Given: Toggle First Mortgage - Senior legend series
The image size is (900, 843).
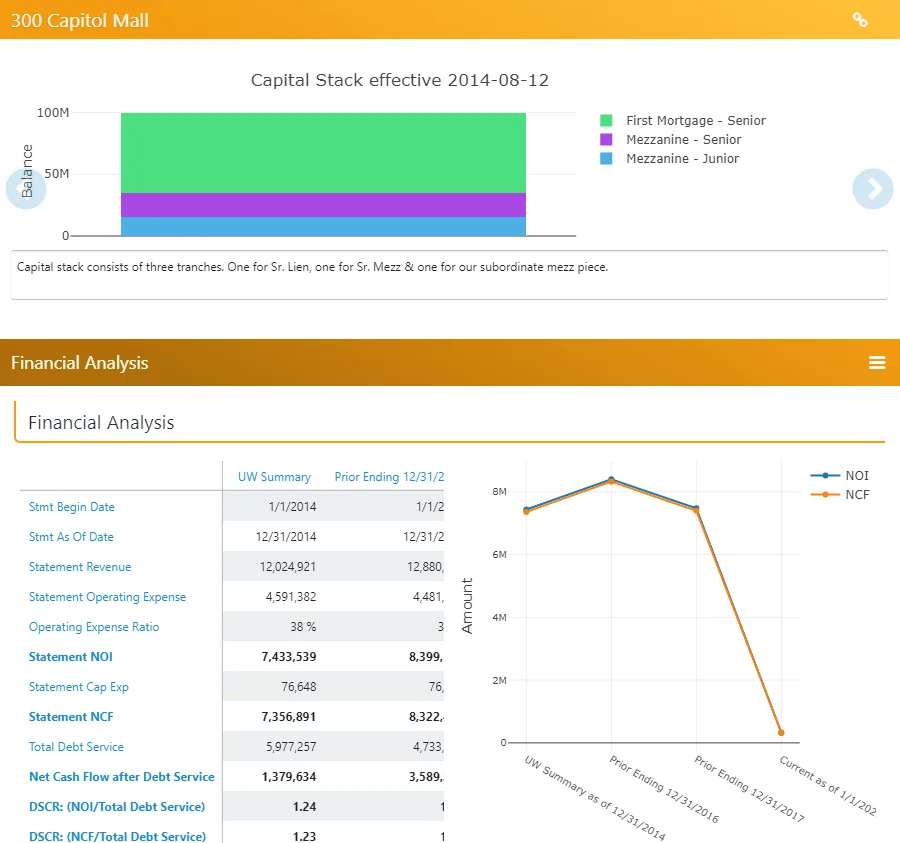Looking at the screenshot, I should [x=682, y=121].
